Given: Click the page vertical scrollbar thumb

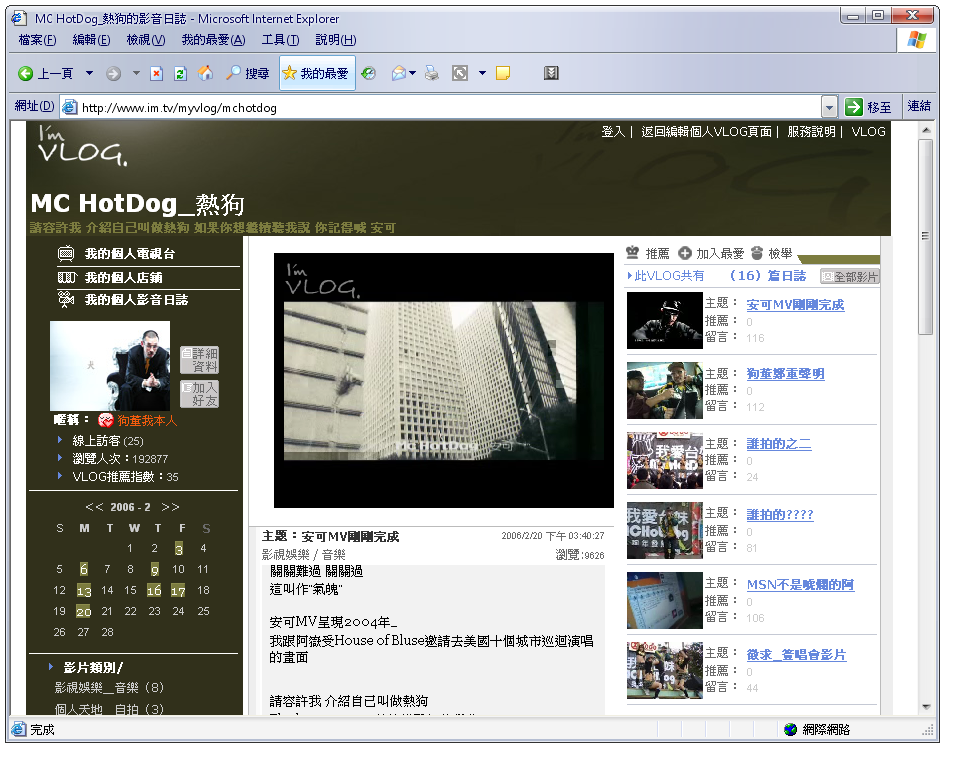Looking at the screenshot, I should point(925,235).
